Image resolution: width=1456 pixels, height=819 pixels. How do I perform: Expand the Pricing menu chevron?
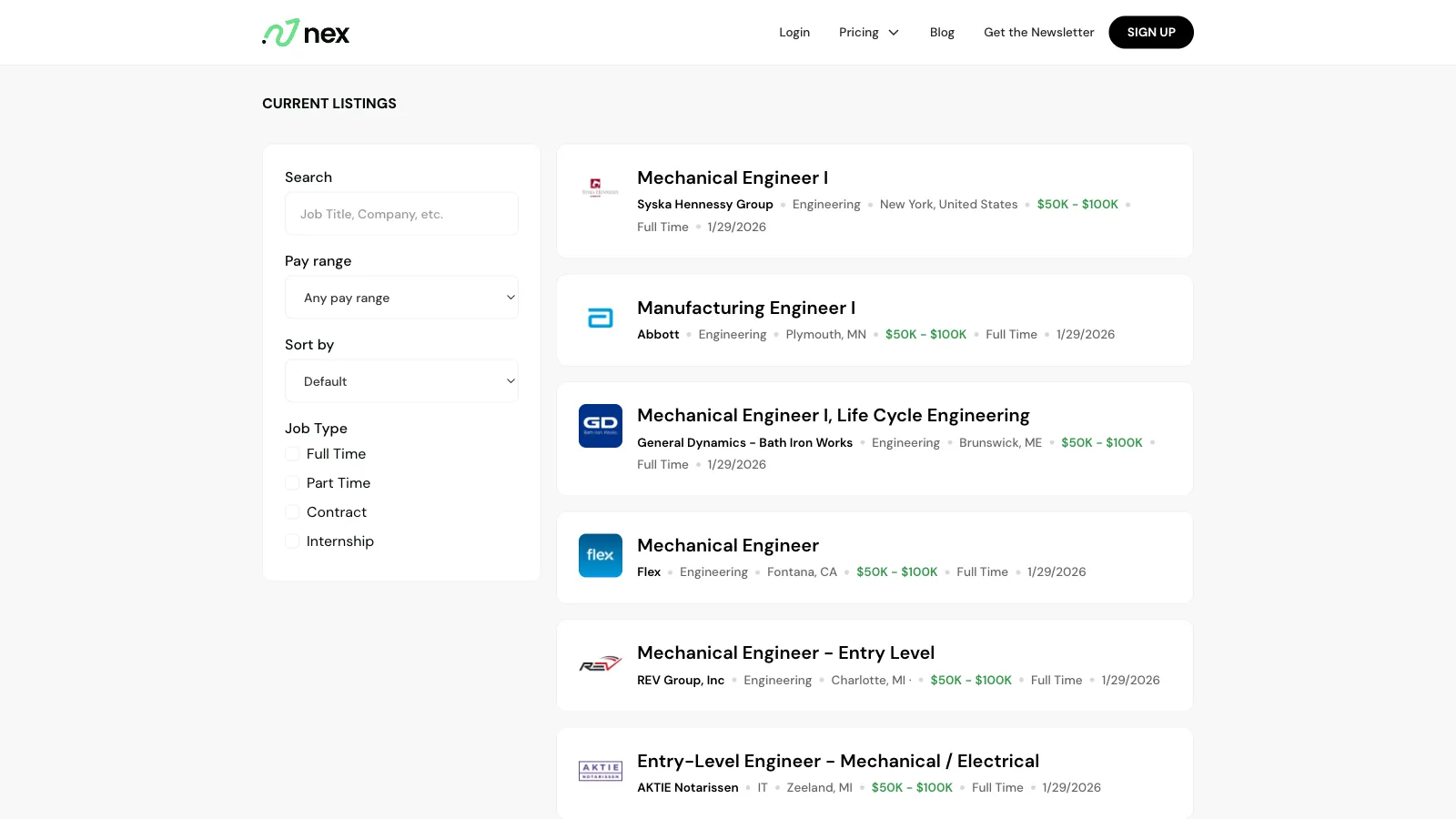pyautogui.click(x=894, y=33)
